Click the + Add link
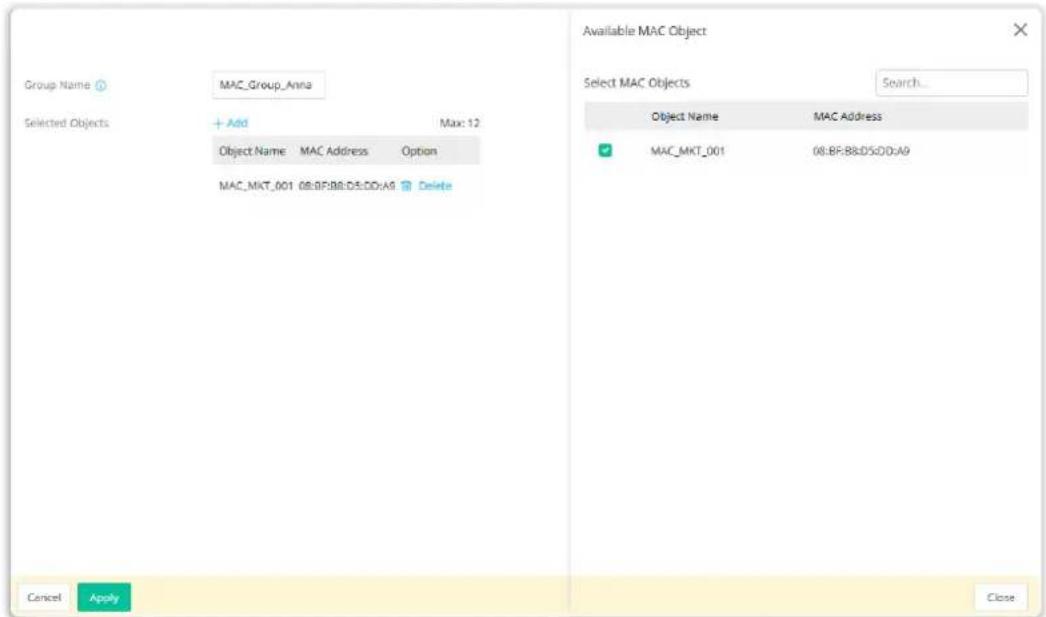The image size is (1046, 617). tap(231, 123)
